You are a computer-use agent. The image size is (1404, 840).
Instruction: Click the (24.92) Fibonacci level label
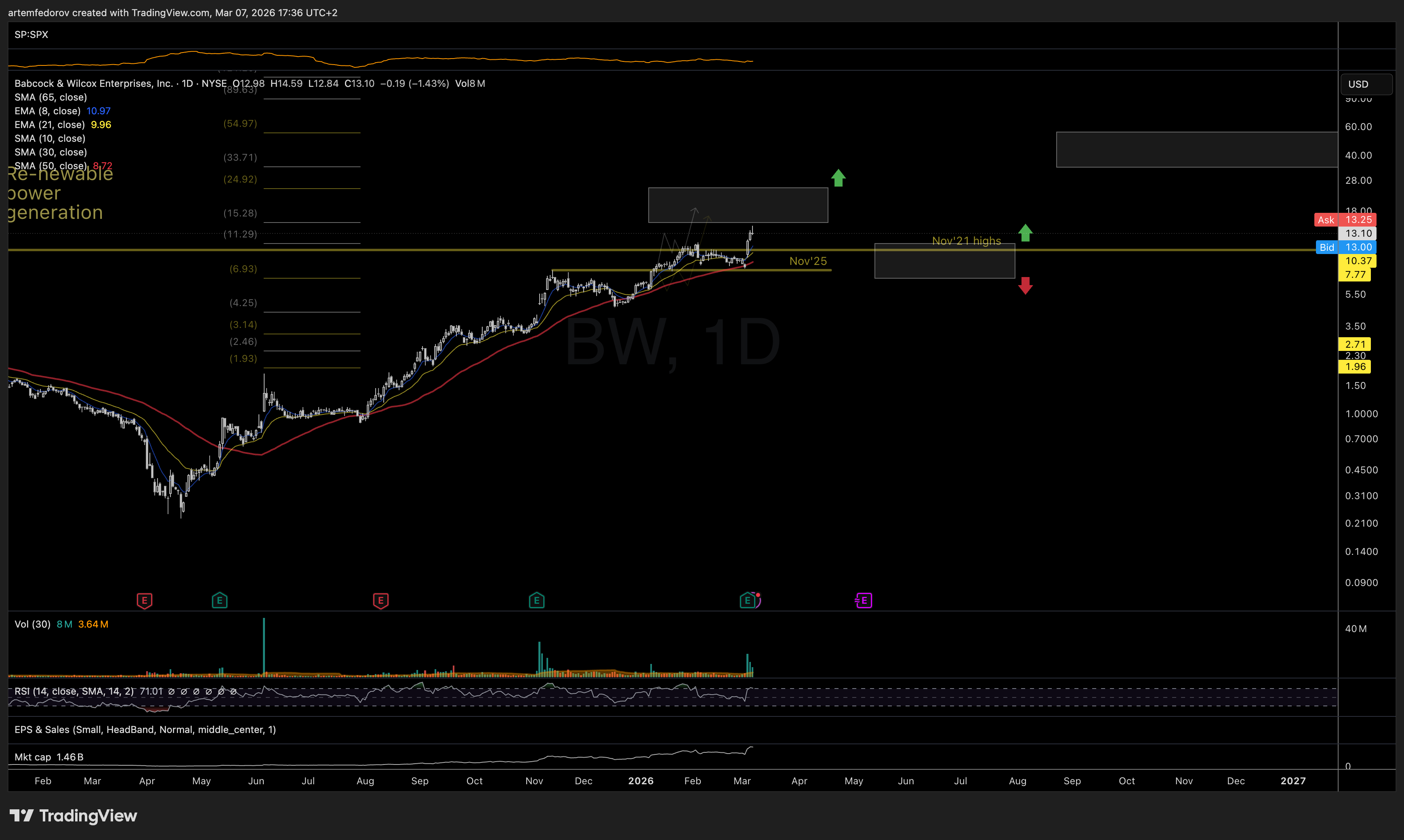[x=240, y=179]
